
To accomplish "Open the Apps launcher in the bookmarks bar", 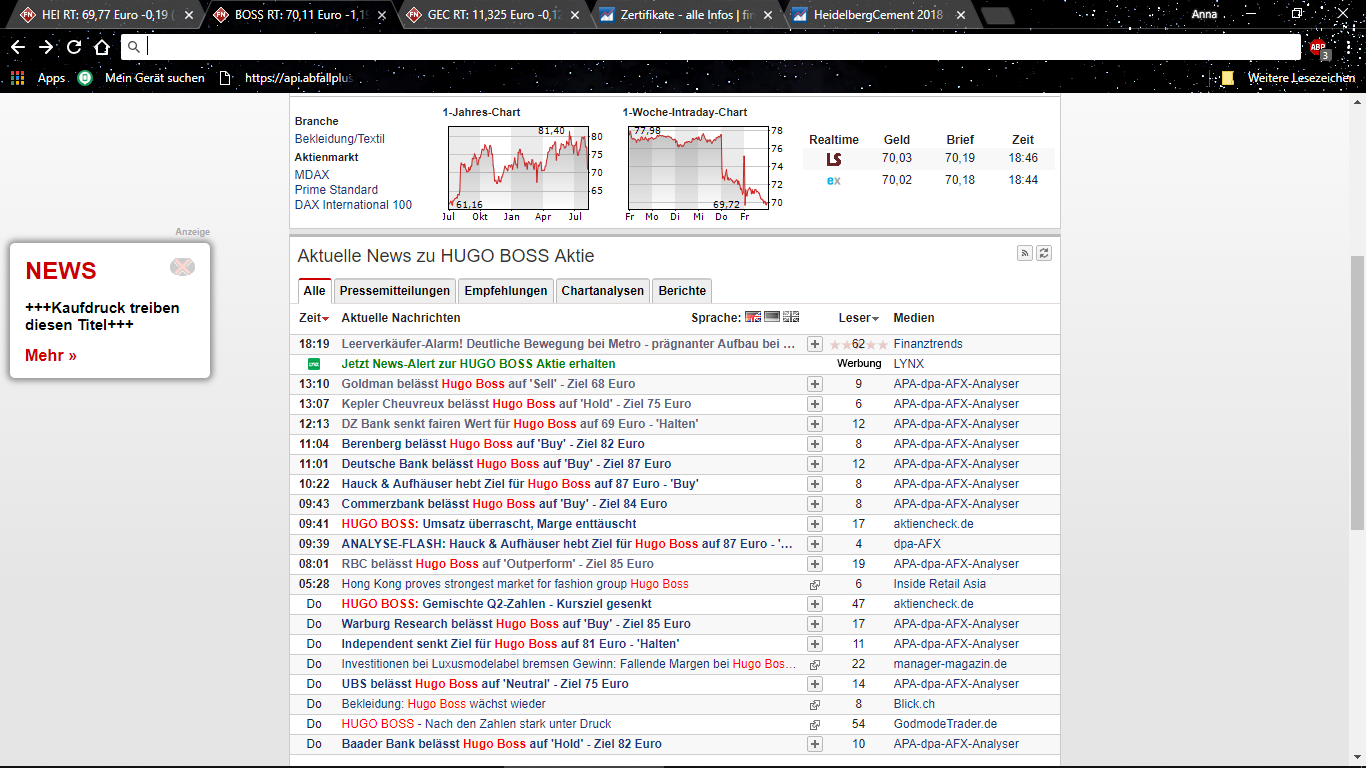I will click(16, 77).
